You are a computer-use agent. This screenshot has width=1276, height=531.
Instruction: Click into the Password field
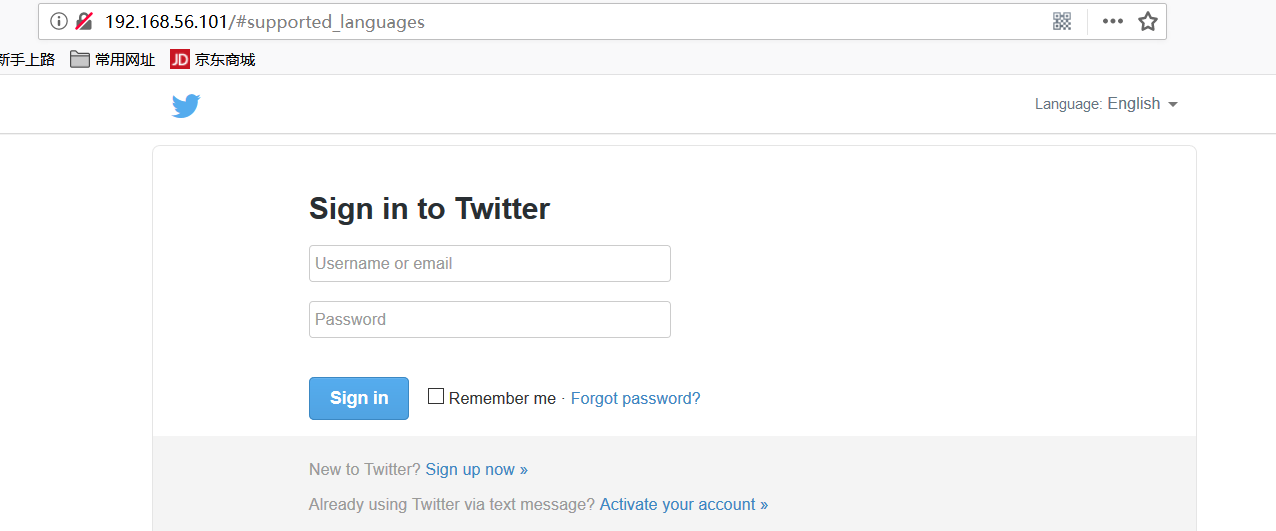(489, 320)
